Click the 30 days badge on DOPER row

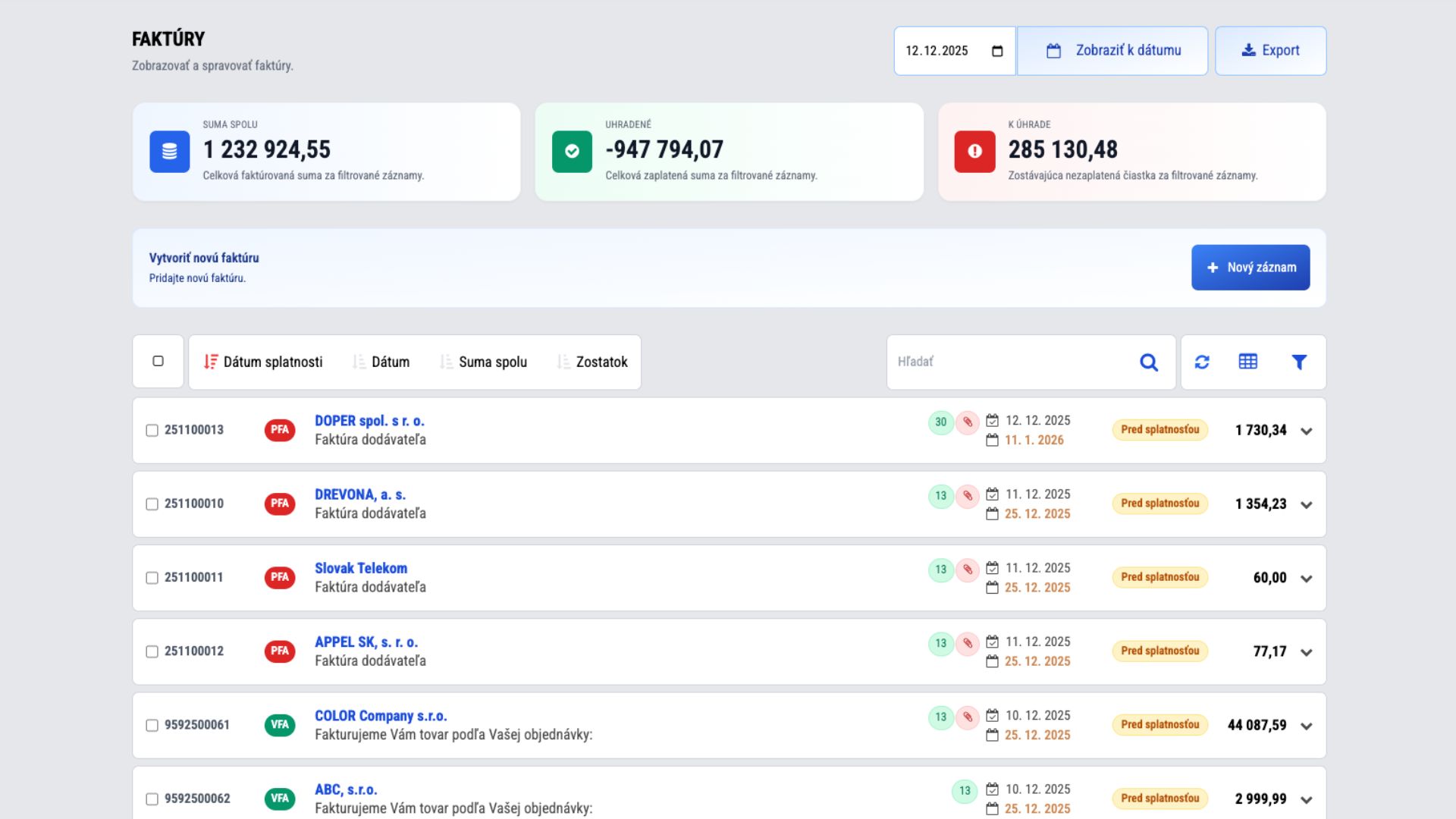940,422
